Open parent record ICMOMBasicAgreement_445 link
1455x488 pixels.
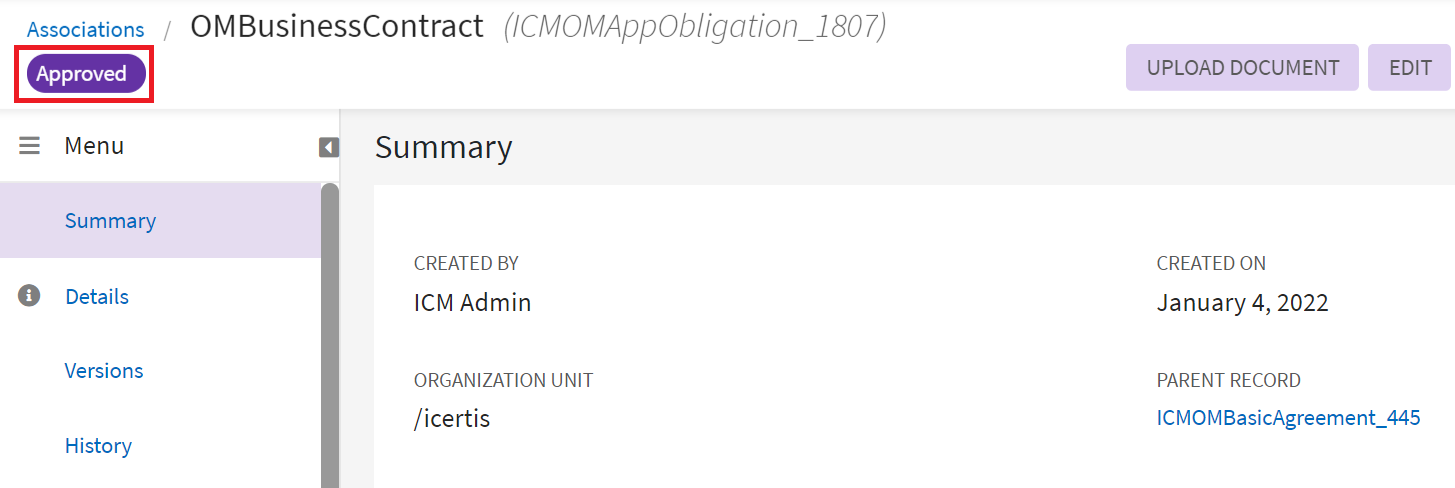pos(1288,418)
